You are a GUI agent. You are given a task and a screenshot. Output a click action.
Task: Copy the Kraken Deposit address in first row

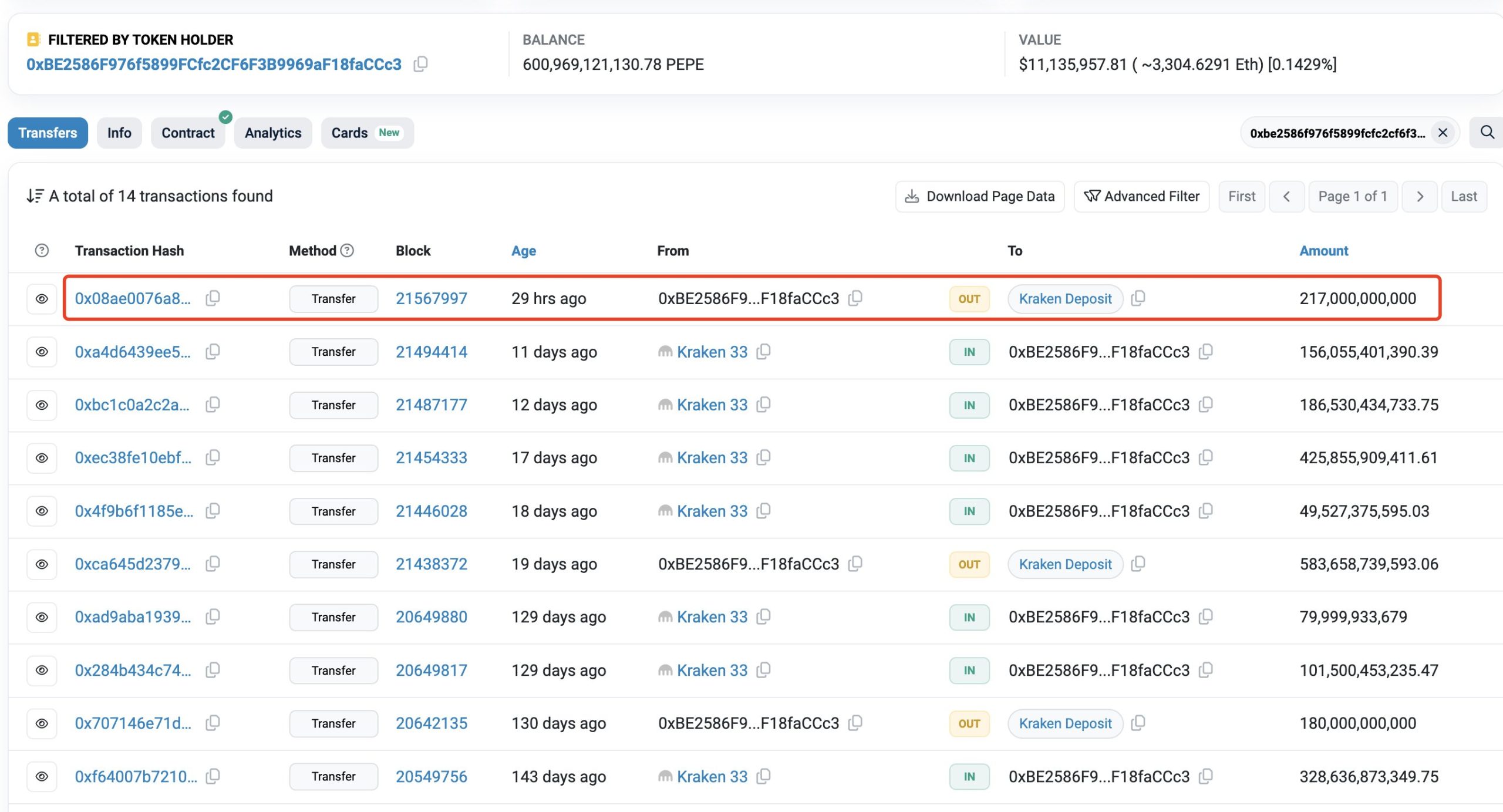[x=1138, y=298]
